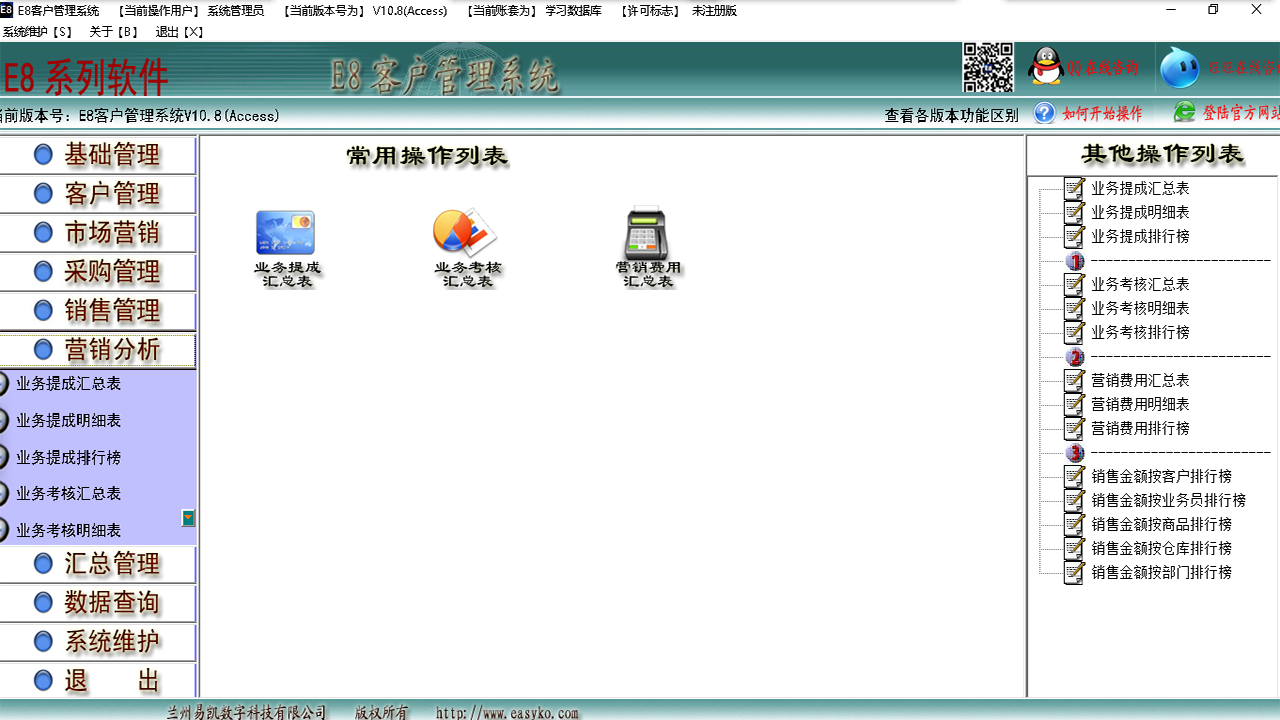Open the 退出【X】 menu
The image size is (1280, 720).
(180, 32)
